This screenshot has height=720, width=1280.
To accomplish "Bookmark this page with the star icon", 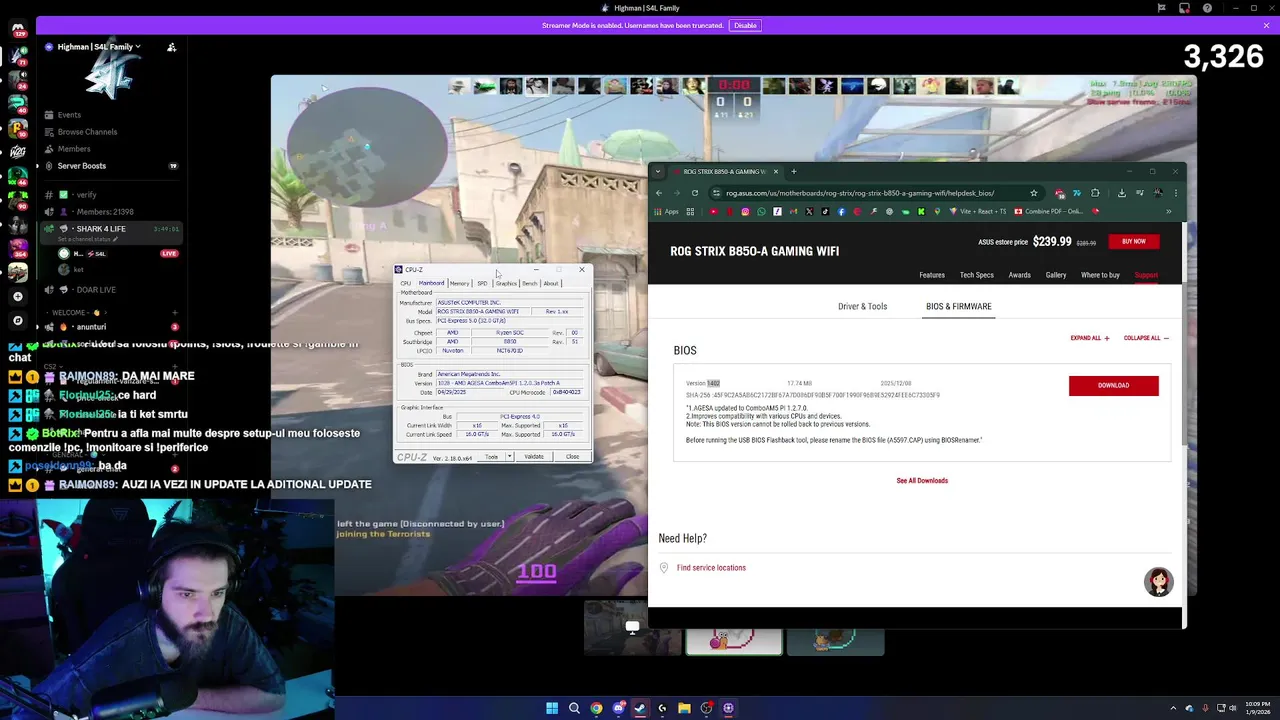I will [x=1034, y=193].
